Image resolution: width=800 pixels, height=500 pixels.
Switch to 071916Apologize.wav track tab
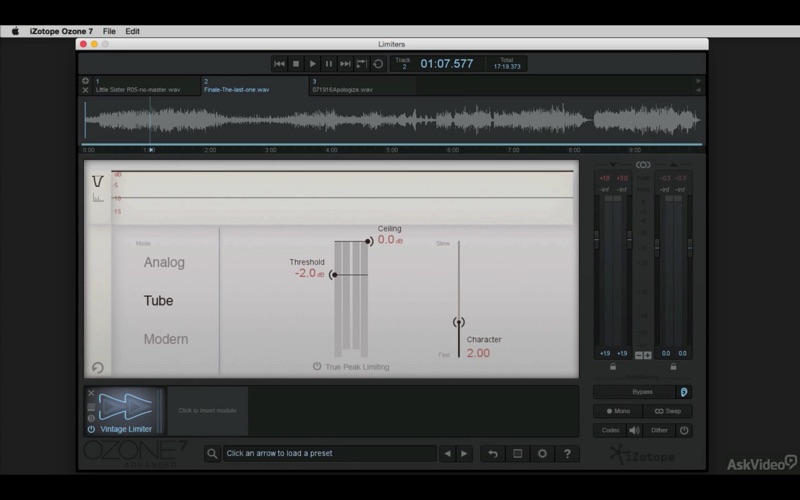[363, 86]
